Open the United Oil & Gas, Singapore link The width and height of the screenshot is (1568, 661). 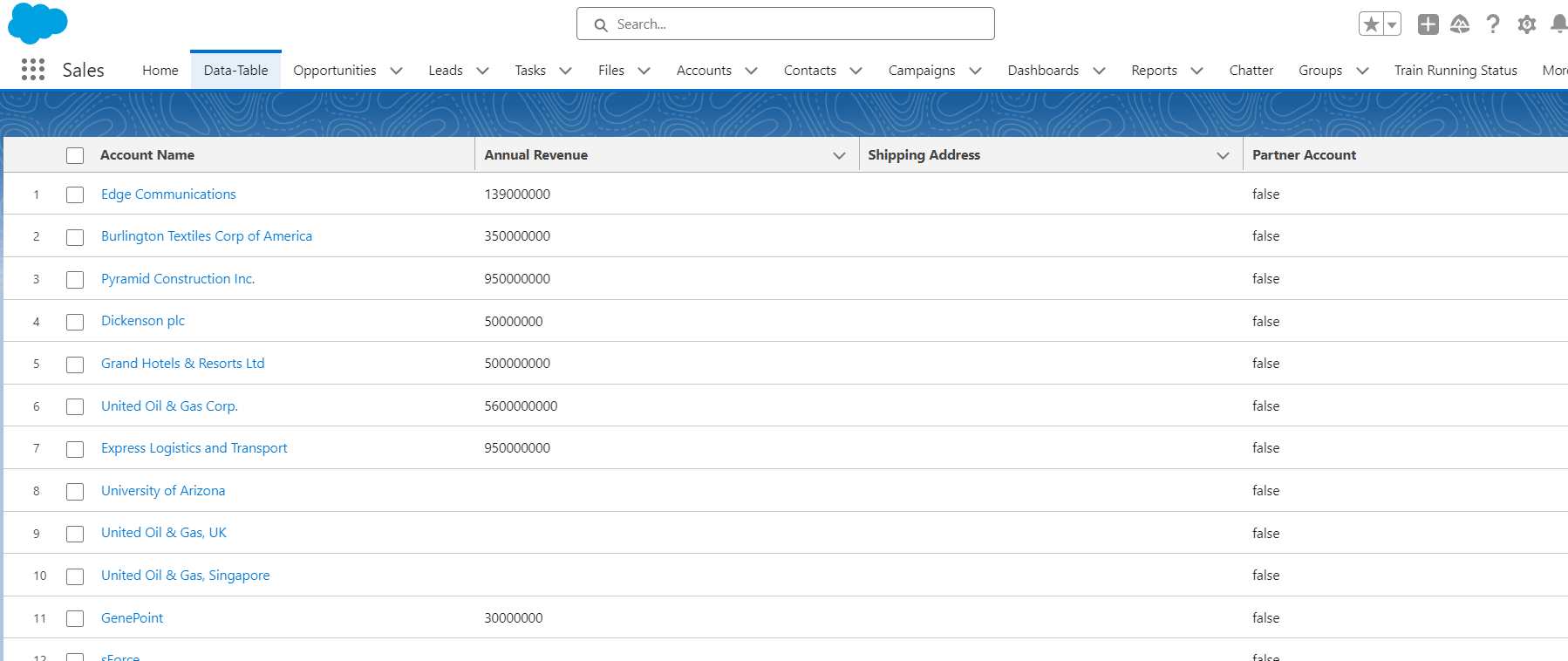(x=186, y=576)
